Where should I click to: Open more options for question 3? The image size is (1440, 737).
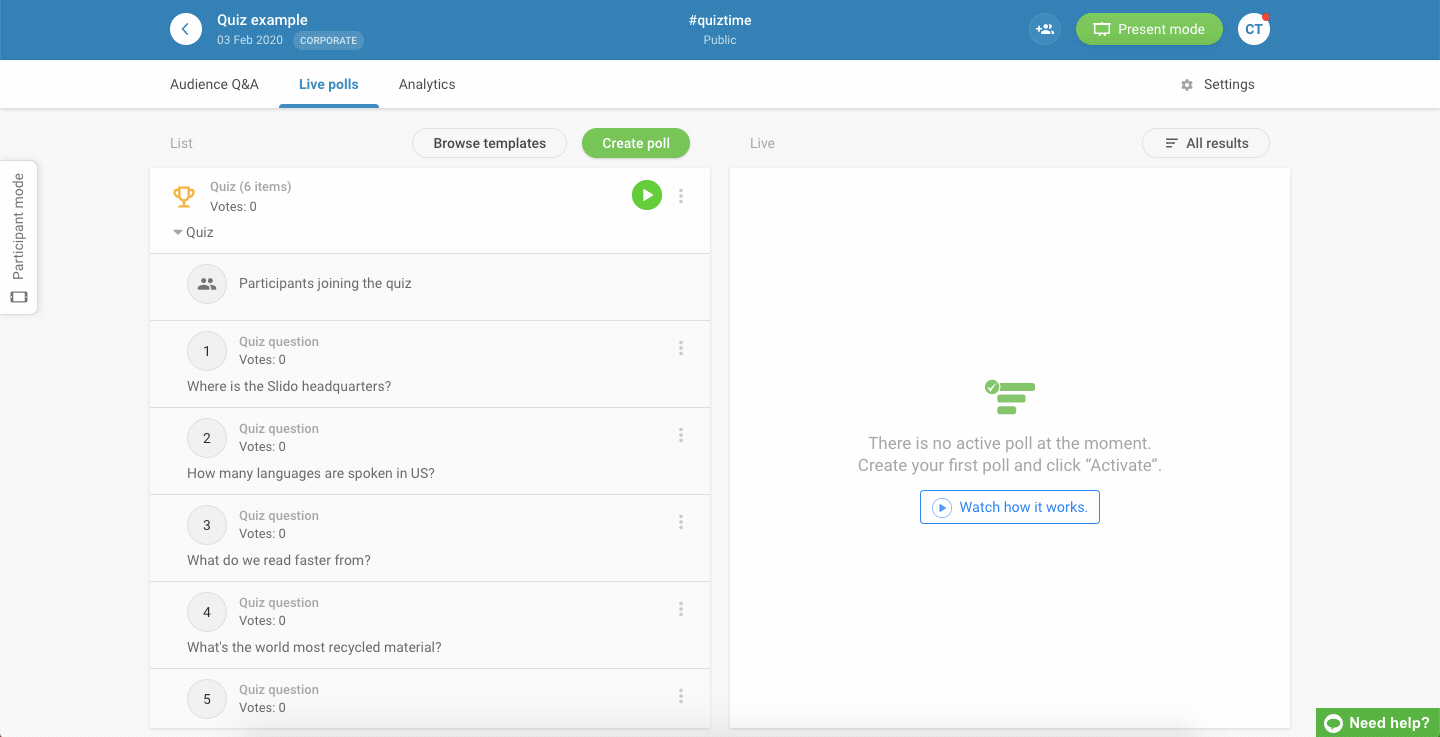(681, 522)
